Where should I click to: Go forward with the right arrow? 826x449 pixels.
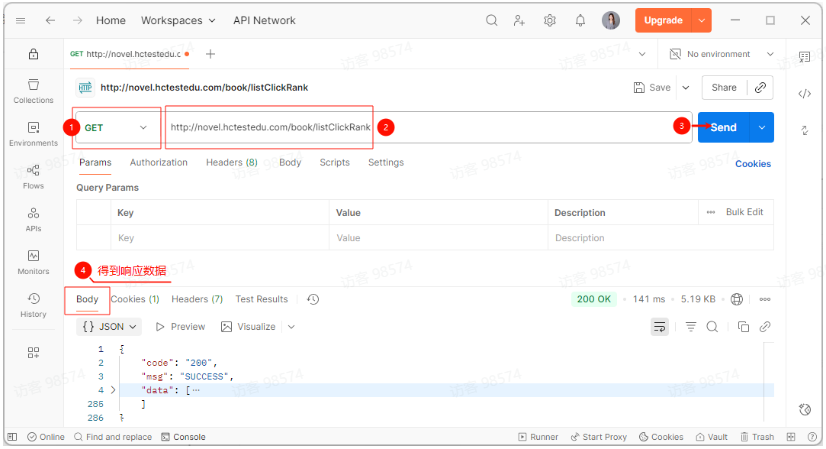click(x=77, y=21)
